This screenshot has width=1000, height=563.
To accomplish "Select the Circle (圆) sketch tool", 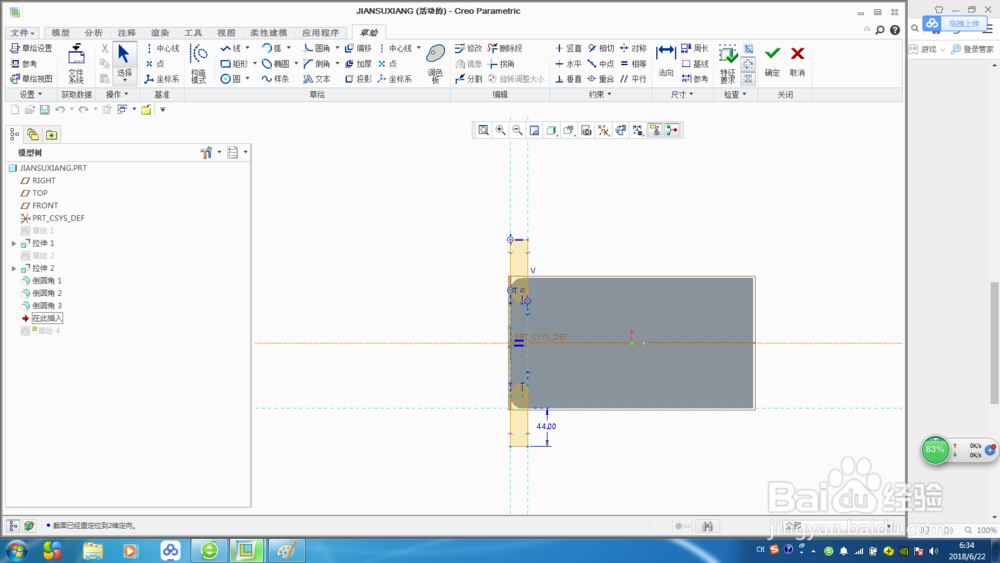I will click(x=230, y=79).
